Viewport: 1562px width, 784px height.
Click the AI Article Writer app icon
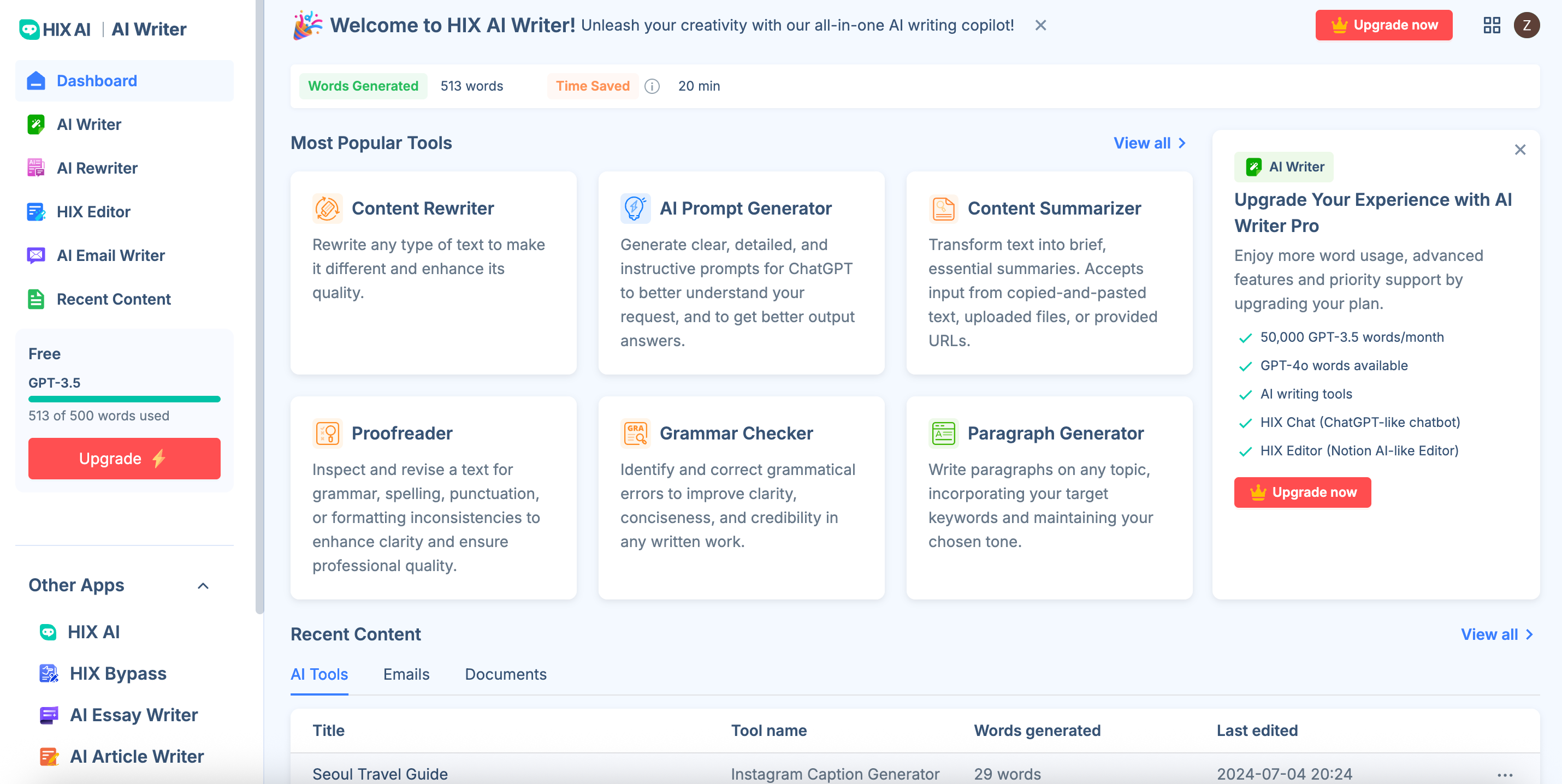point(49,756)
